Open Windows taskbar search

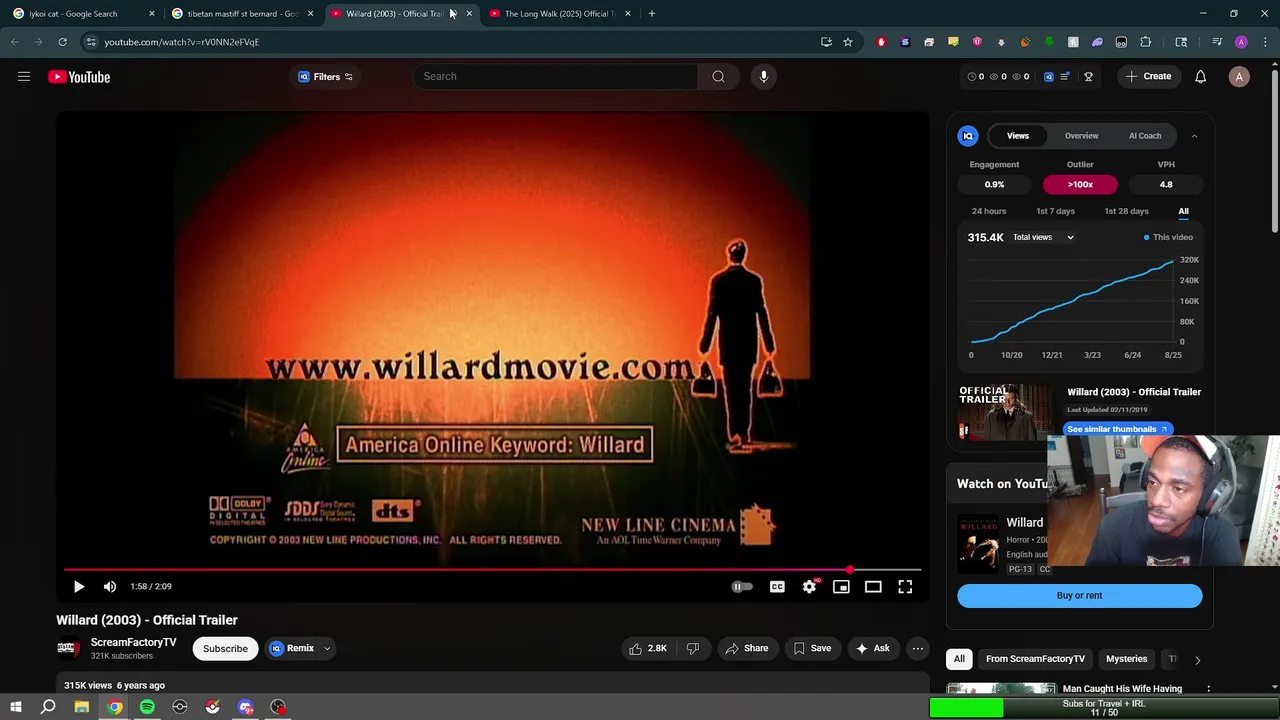48,707
